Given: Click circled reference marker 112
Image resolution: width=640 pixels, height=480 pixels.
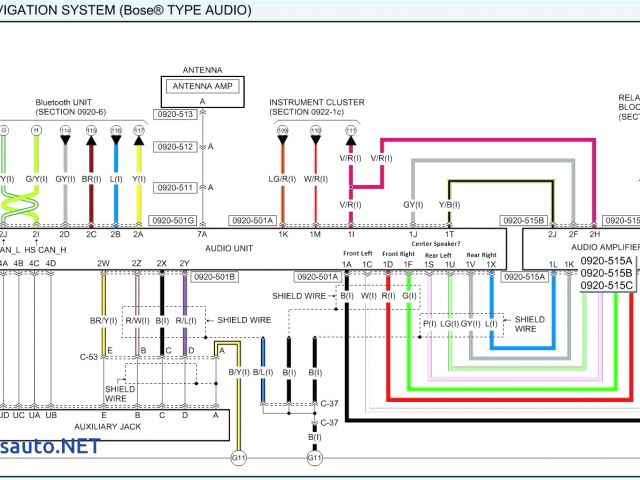Looking at the screenshot, I should pos(316,131).
